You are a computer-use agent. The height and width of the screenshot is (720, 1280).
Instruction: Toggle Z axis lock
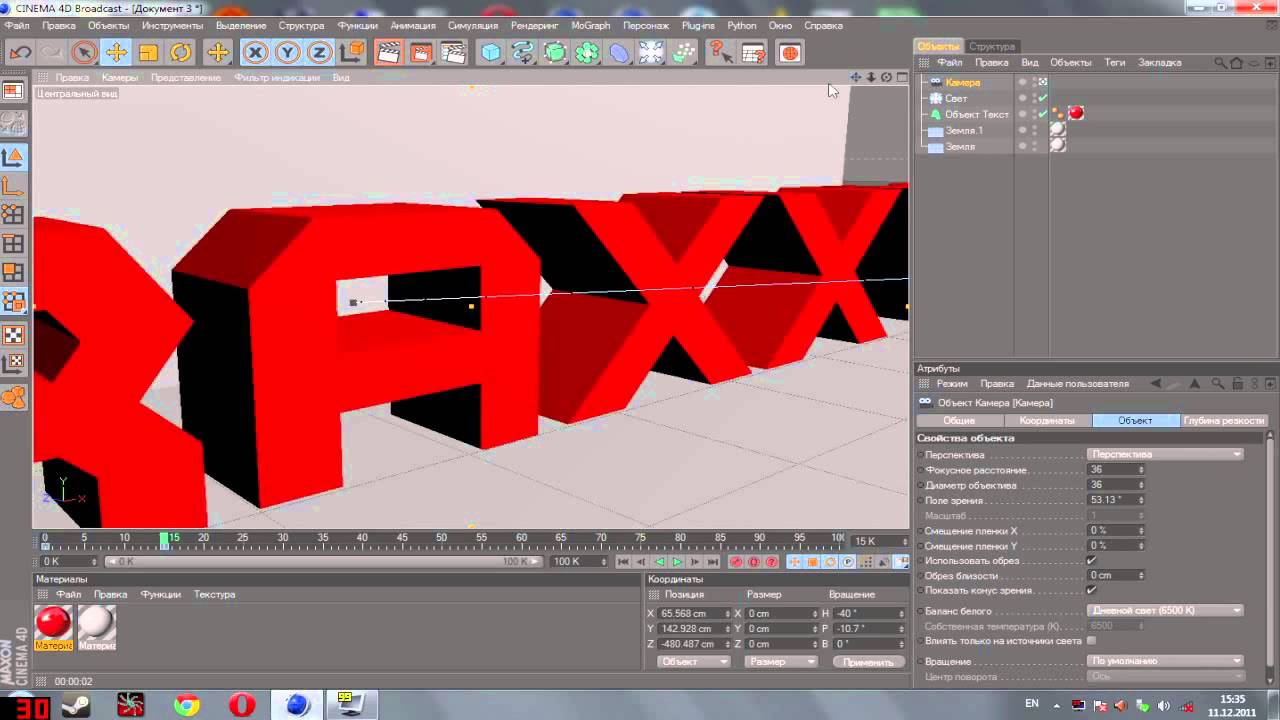coord(319,52)
